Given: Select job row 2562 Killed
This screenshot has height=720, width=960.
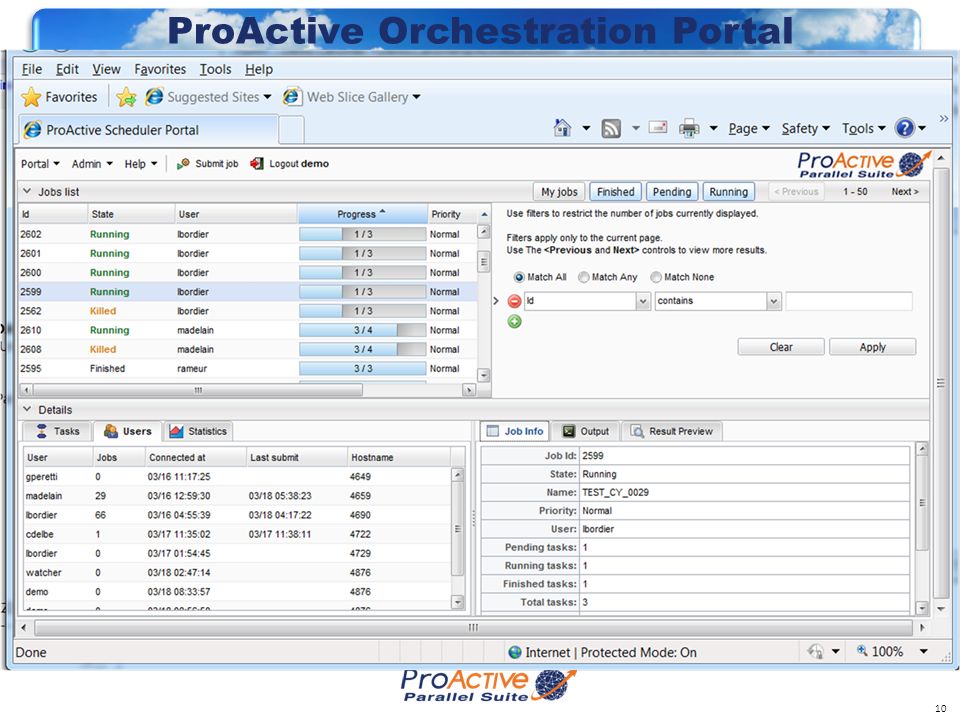Looking at the screenshot, I should [x=248, y=311].
